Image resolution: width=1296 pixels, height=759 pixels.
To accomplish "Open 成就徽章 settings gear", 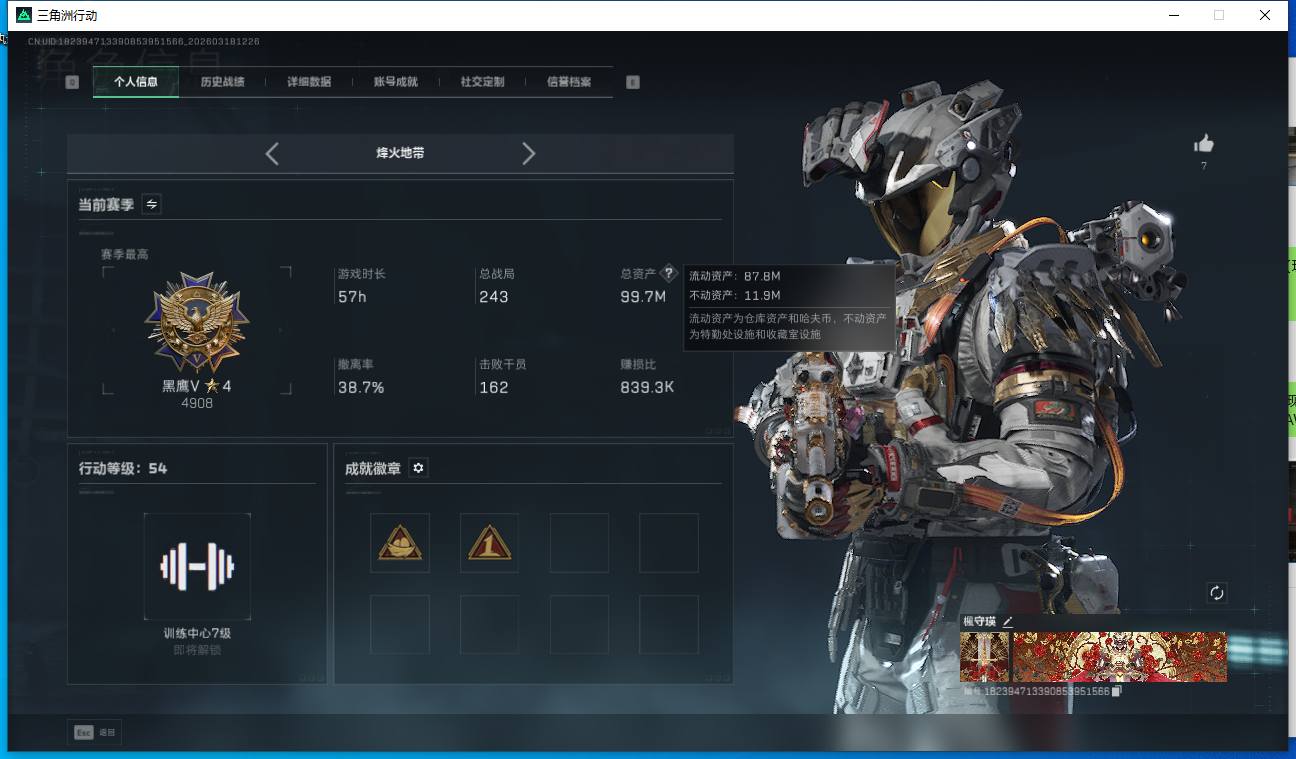I will [x=418, y=468].
